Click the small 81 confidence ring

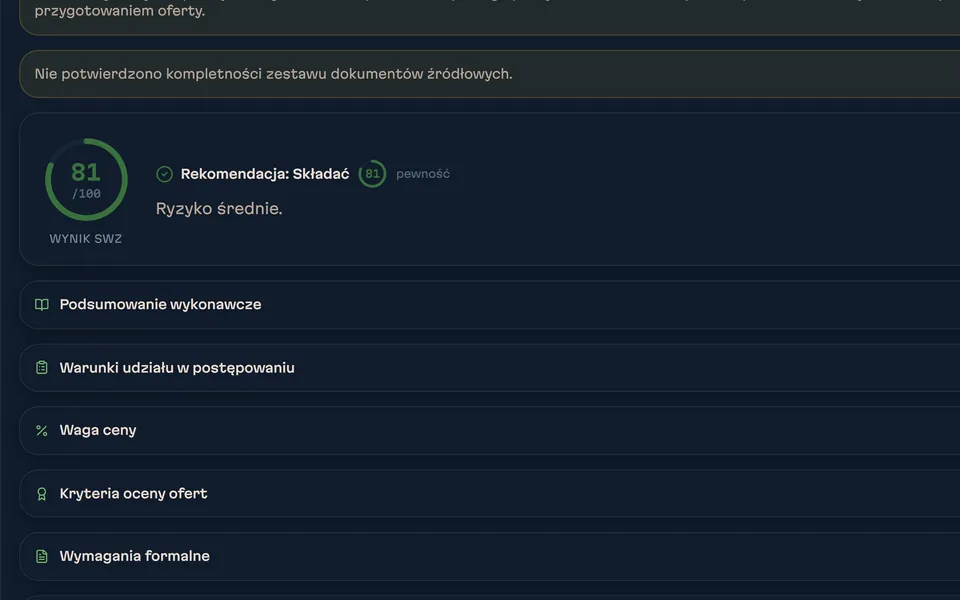click(x=372, y=174)
